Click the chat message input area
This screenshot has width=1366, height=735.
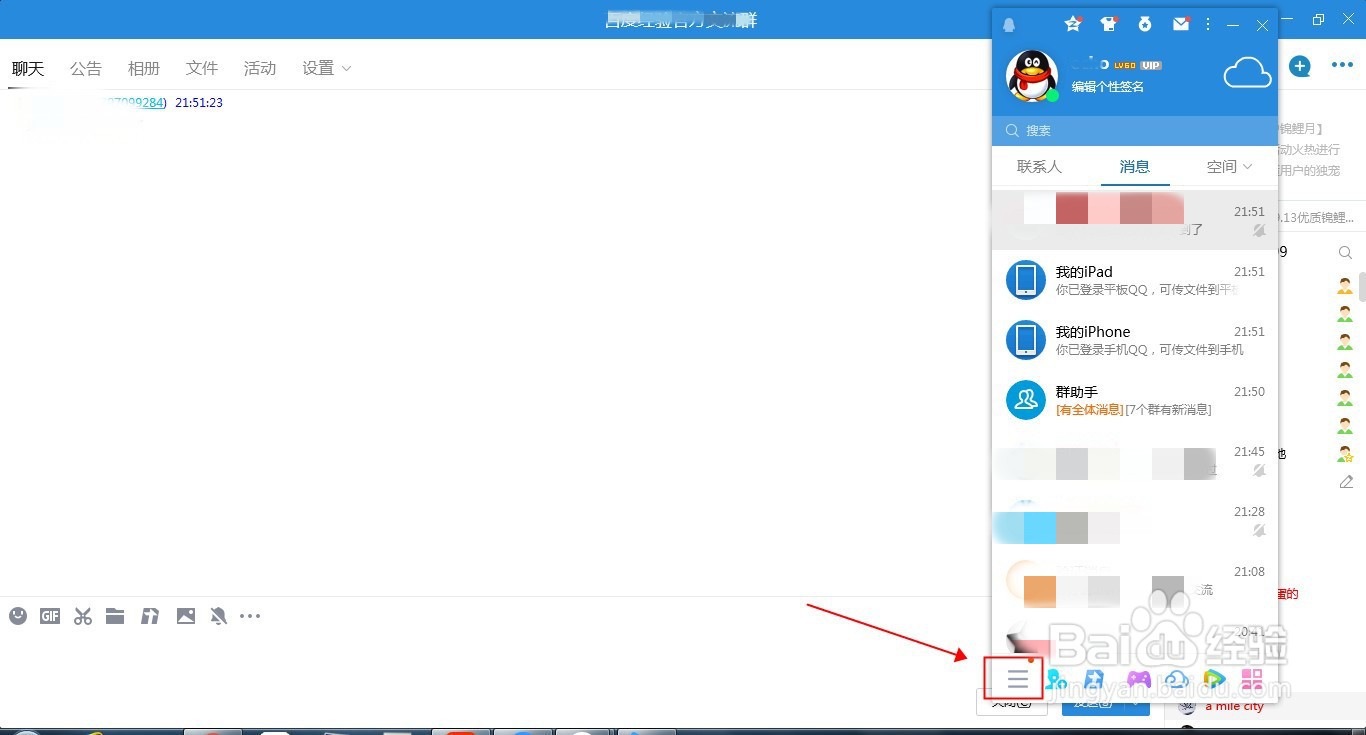pos(490,660)
